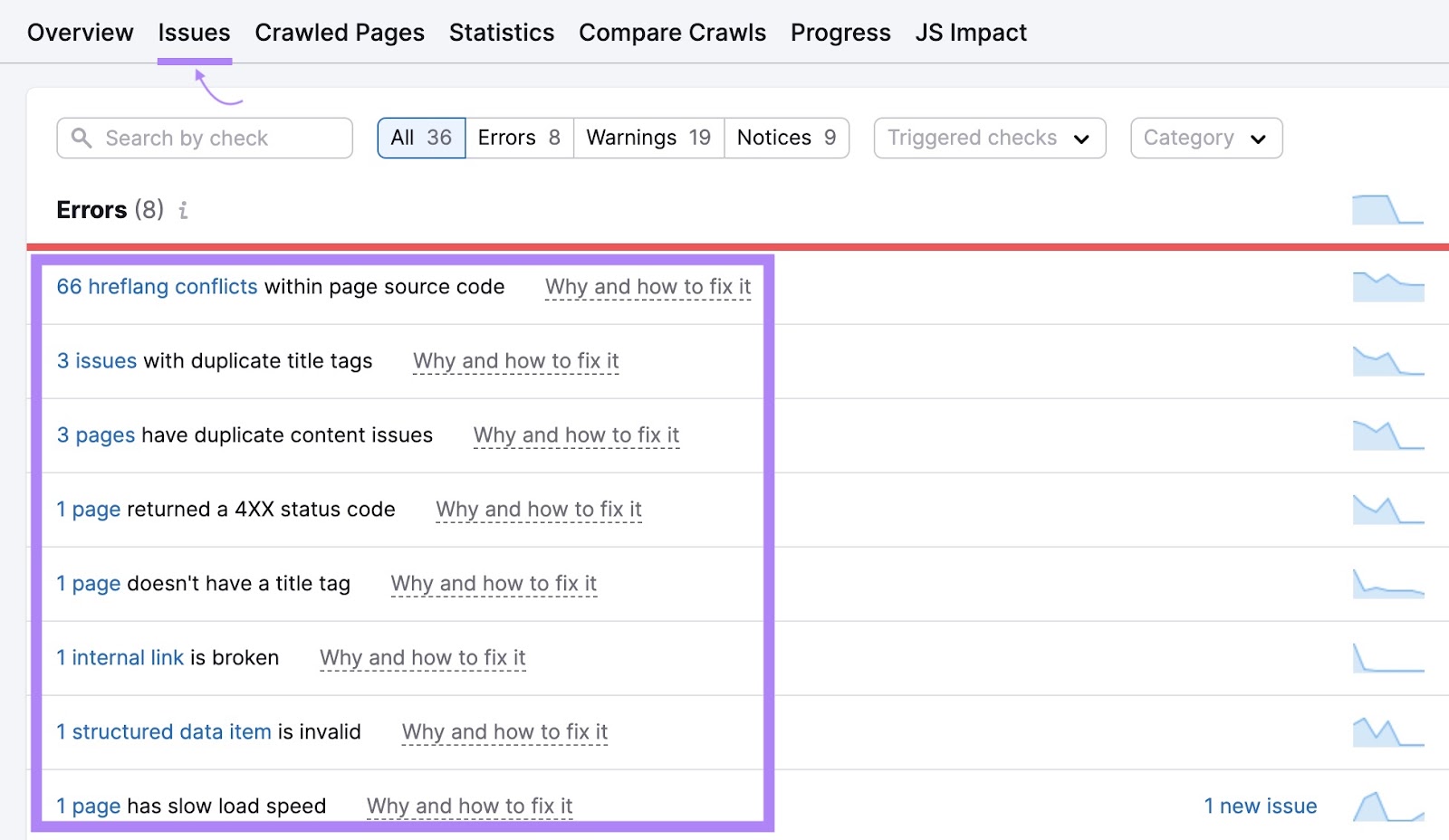This screenshot has width=1449, height=840.
Task: Enable the Errors-only filter
Action: [x=518, y=138]
